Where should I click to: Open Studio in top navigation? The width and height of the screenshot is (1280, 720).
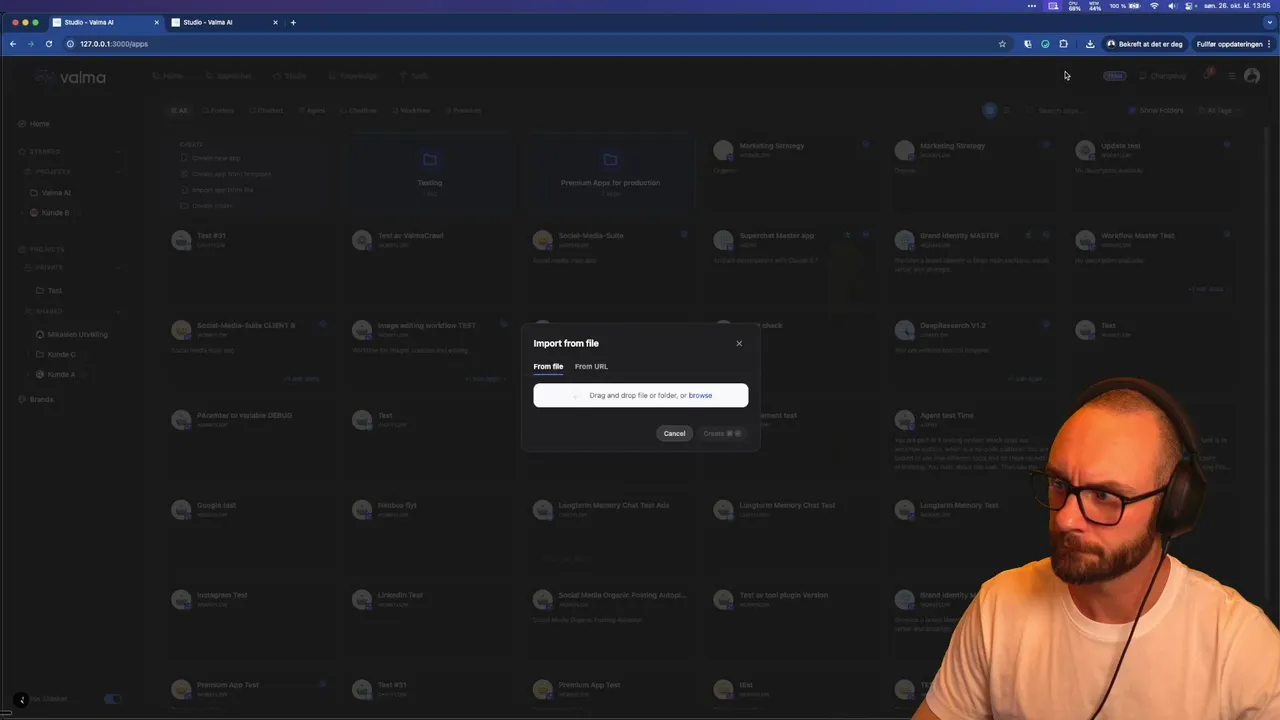290,76
